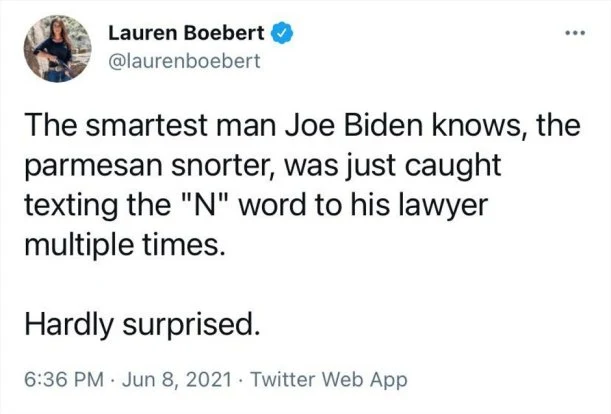Click the word "caught" in tweet

pos(452,166)
